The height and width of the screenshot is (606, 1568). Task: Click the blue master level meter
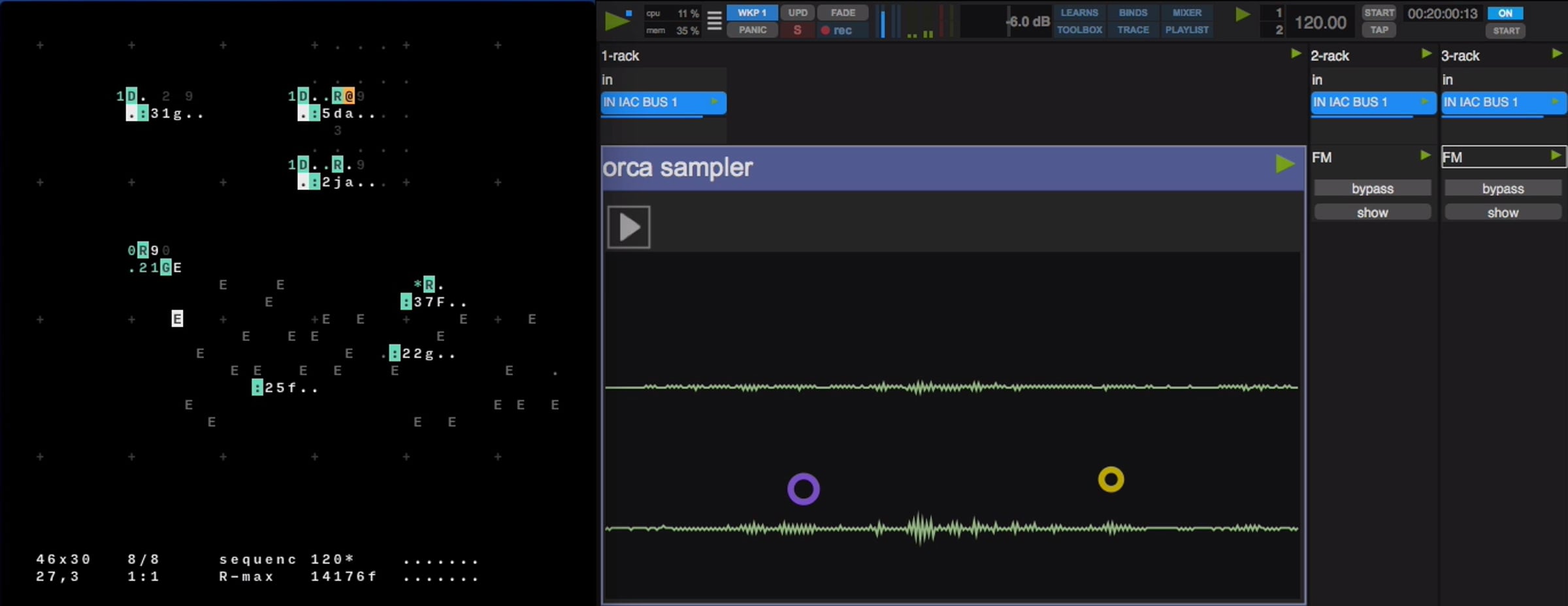click(883, 22)
